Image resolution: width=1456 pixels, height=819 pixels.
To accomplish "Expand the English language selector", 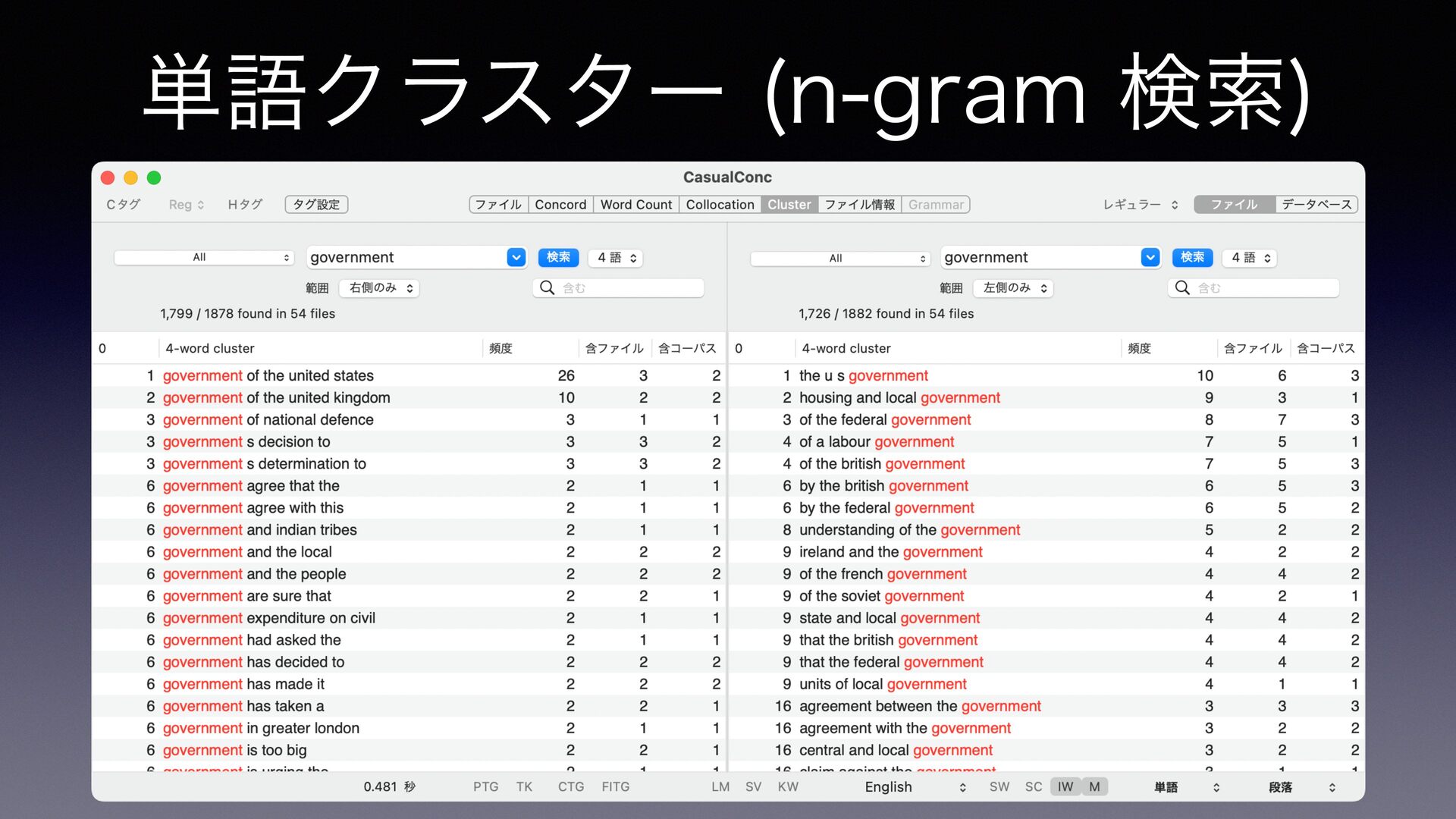I will [915, 787].
